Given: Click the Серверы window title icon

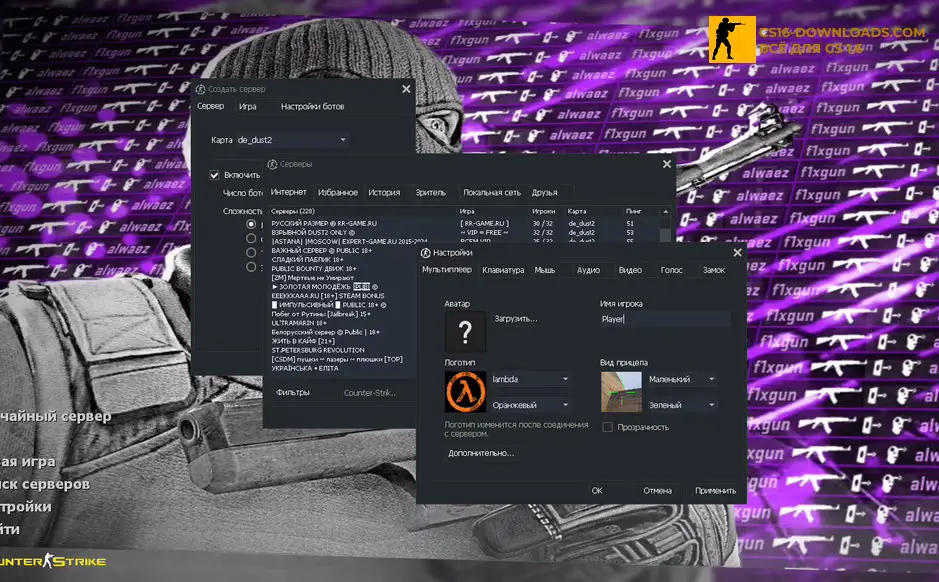Looking at the screenshot, I should click(272, 164).
